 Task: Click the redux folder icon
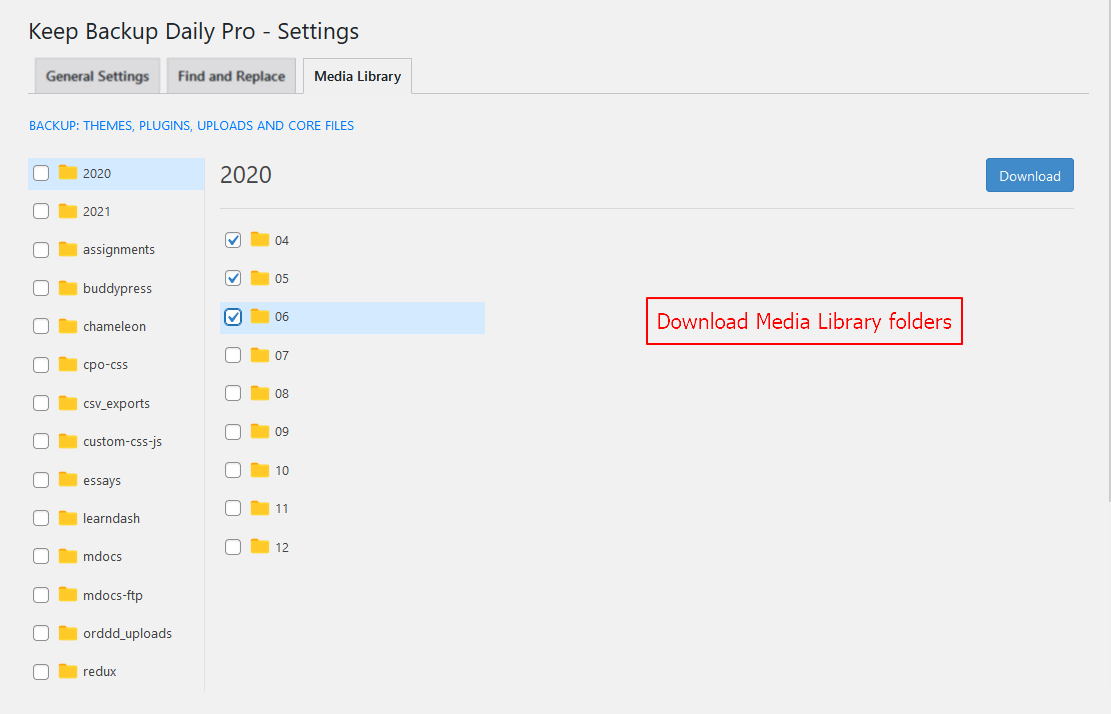pyautogui.click(x=68, y=671)
